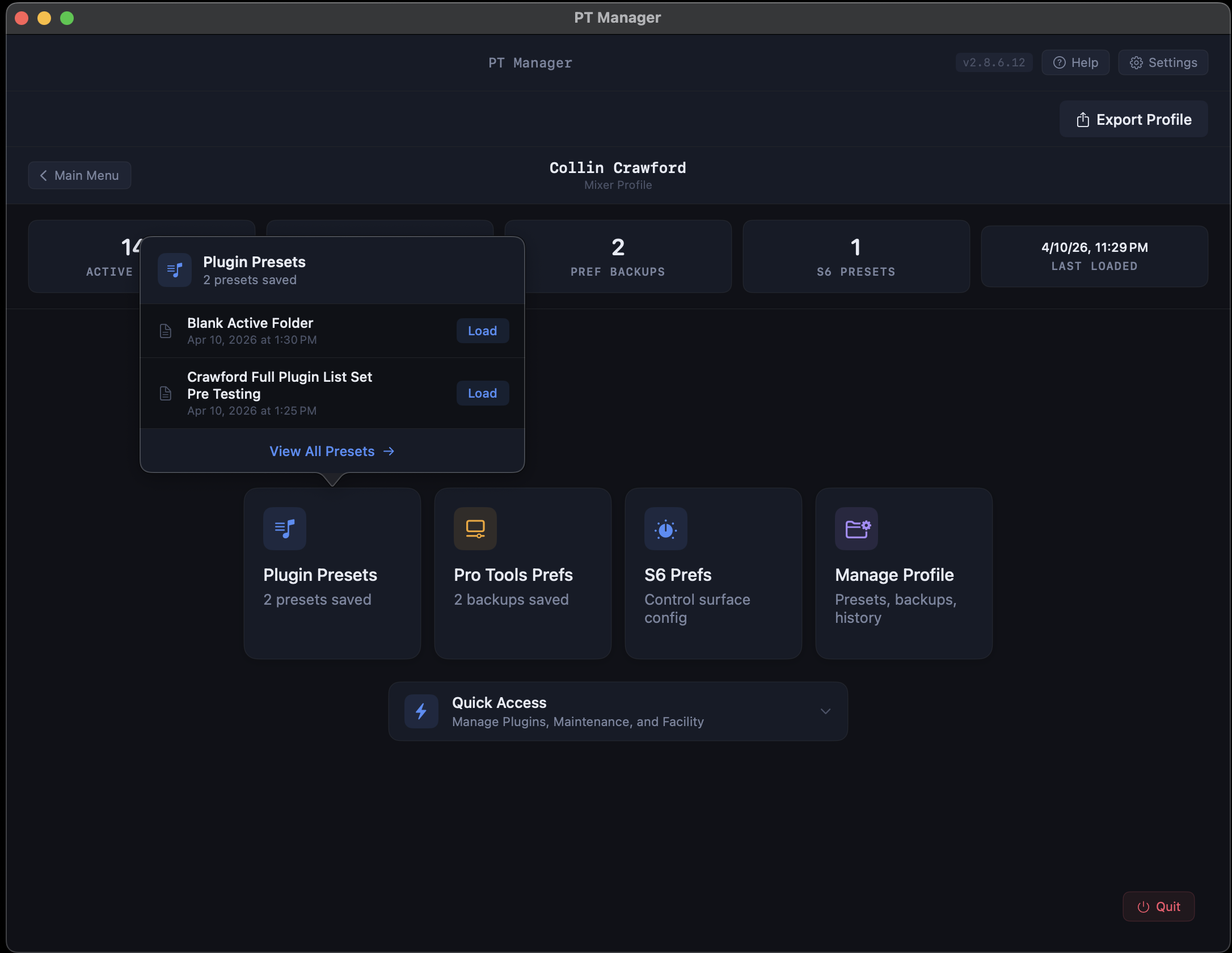Click the back chevron on Main Menu
1232x953 pixels.
tap(43, 176)
